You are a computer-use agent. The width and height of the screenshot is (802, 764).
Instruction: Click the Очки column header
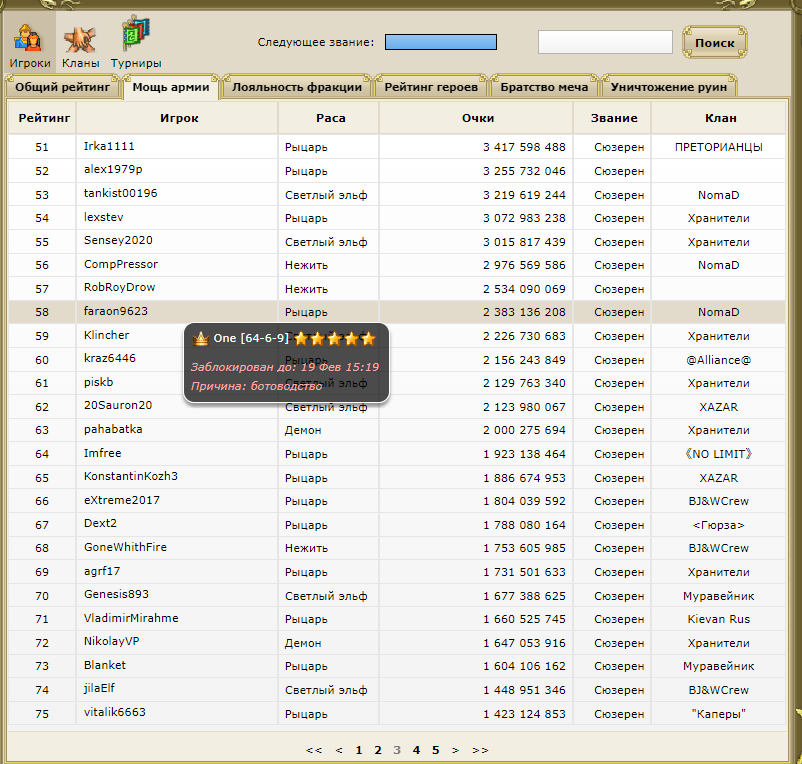(478, 118)
